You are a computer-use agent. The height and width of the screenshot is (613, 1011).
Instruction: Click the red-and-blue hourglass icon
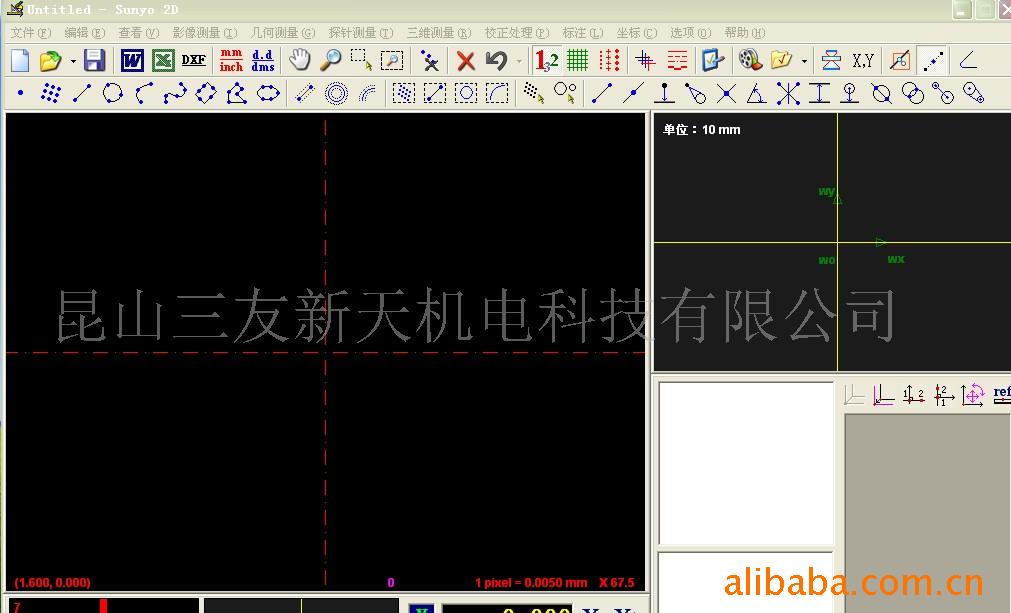pyautogui.click(x=831, y=61)
